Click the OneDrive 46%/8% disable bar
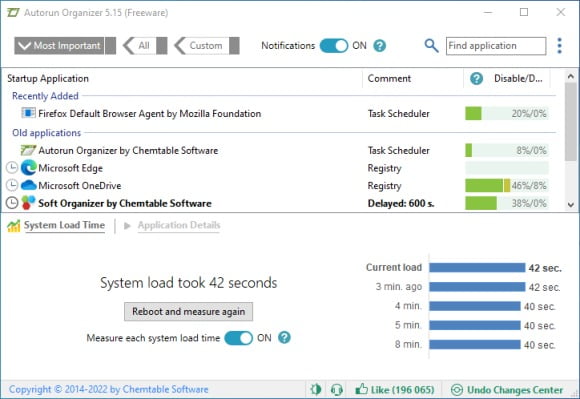Image resolution: width=580 pixels, height=399 pixels. (x=507, y=186)
